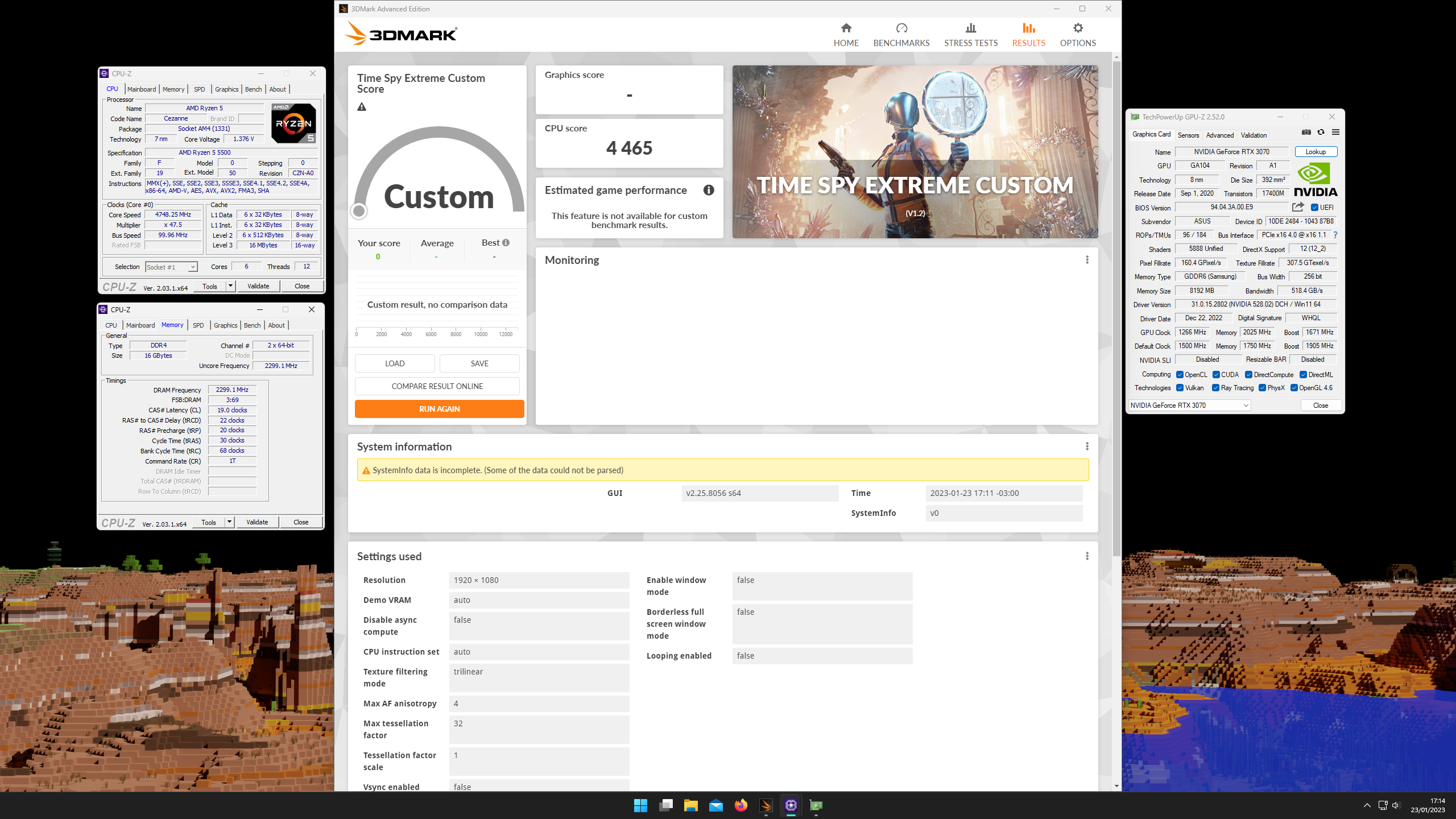Click the GPU-Z BIOS export share icon
The image size is (1456, 819).
click(x=1298, y=207)
